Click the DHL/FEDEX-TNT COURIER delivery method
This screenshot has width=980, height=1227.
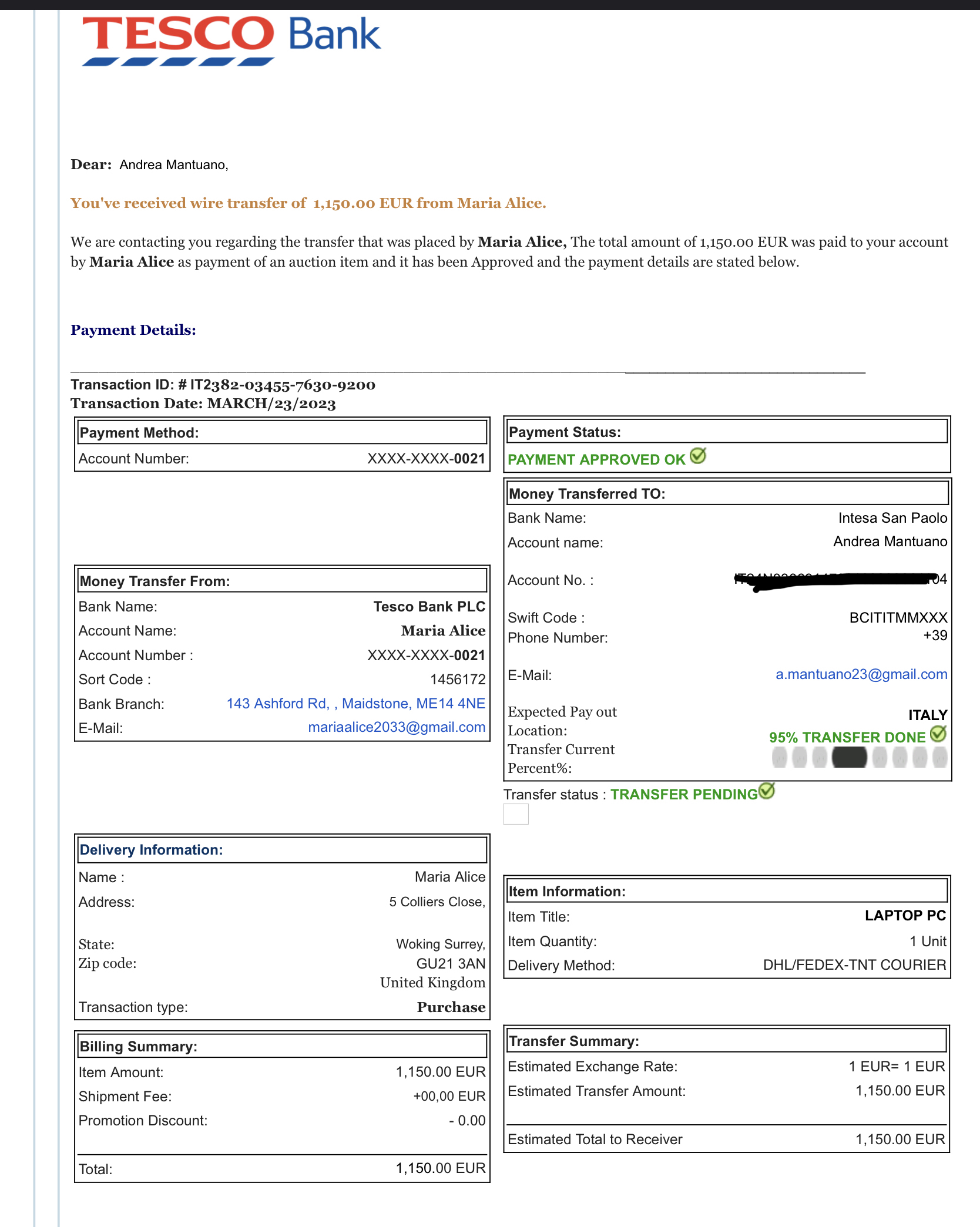tap(855, 965)
